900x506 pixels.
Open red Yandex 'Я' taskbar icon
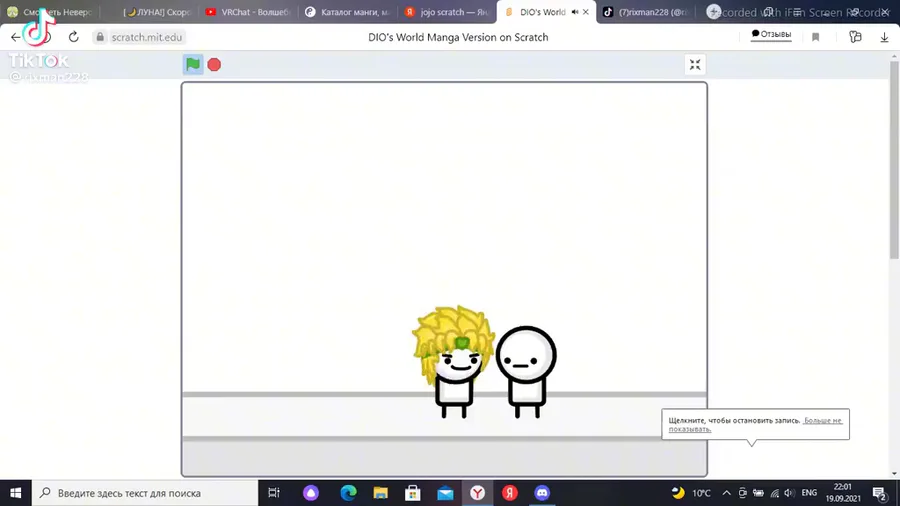510,493
